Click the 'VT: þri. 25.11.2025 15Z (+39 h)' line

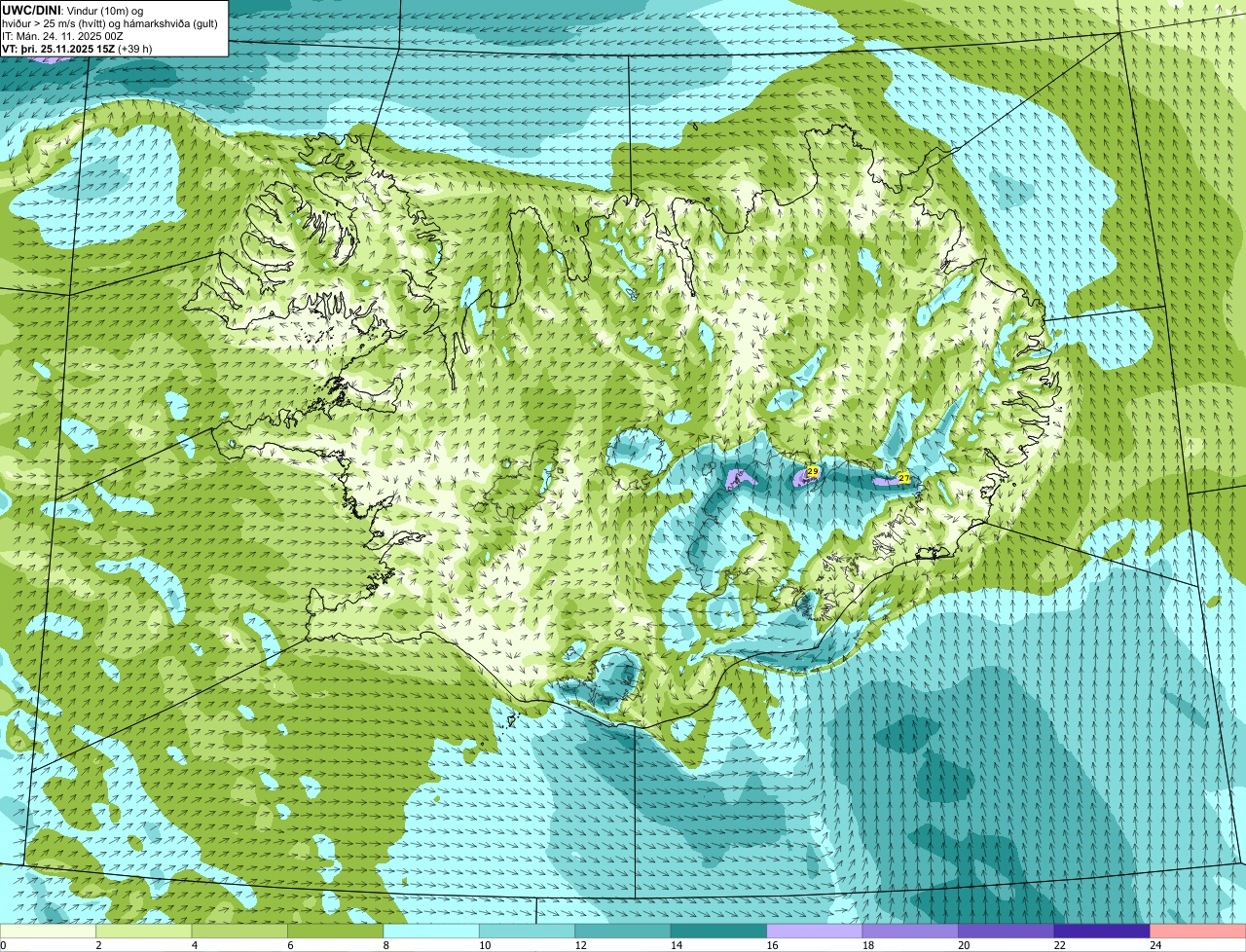[77, 49]
